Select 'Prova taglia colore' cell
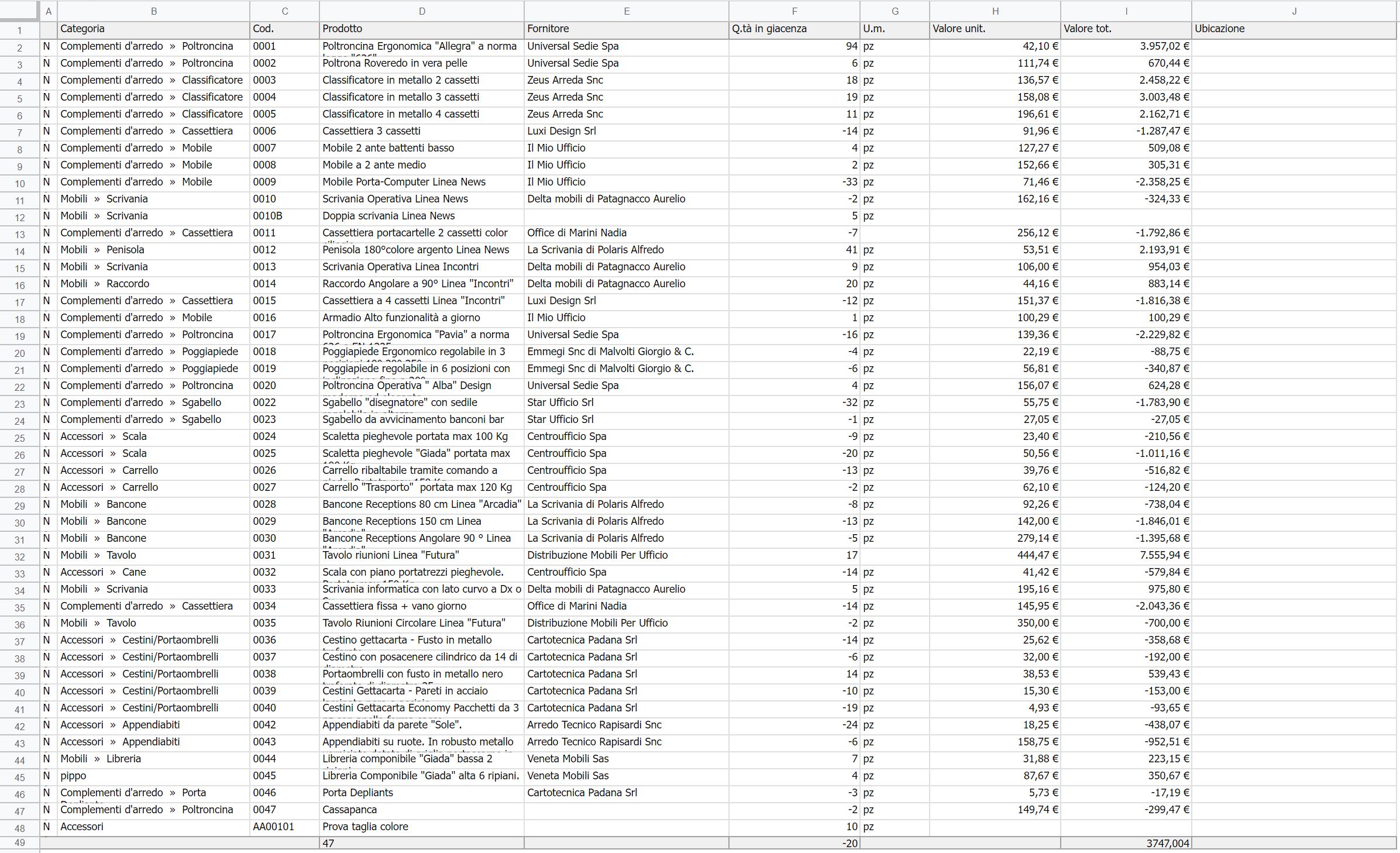Viewport: 1400px width, 853px height. (422, 827)
